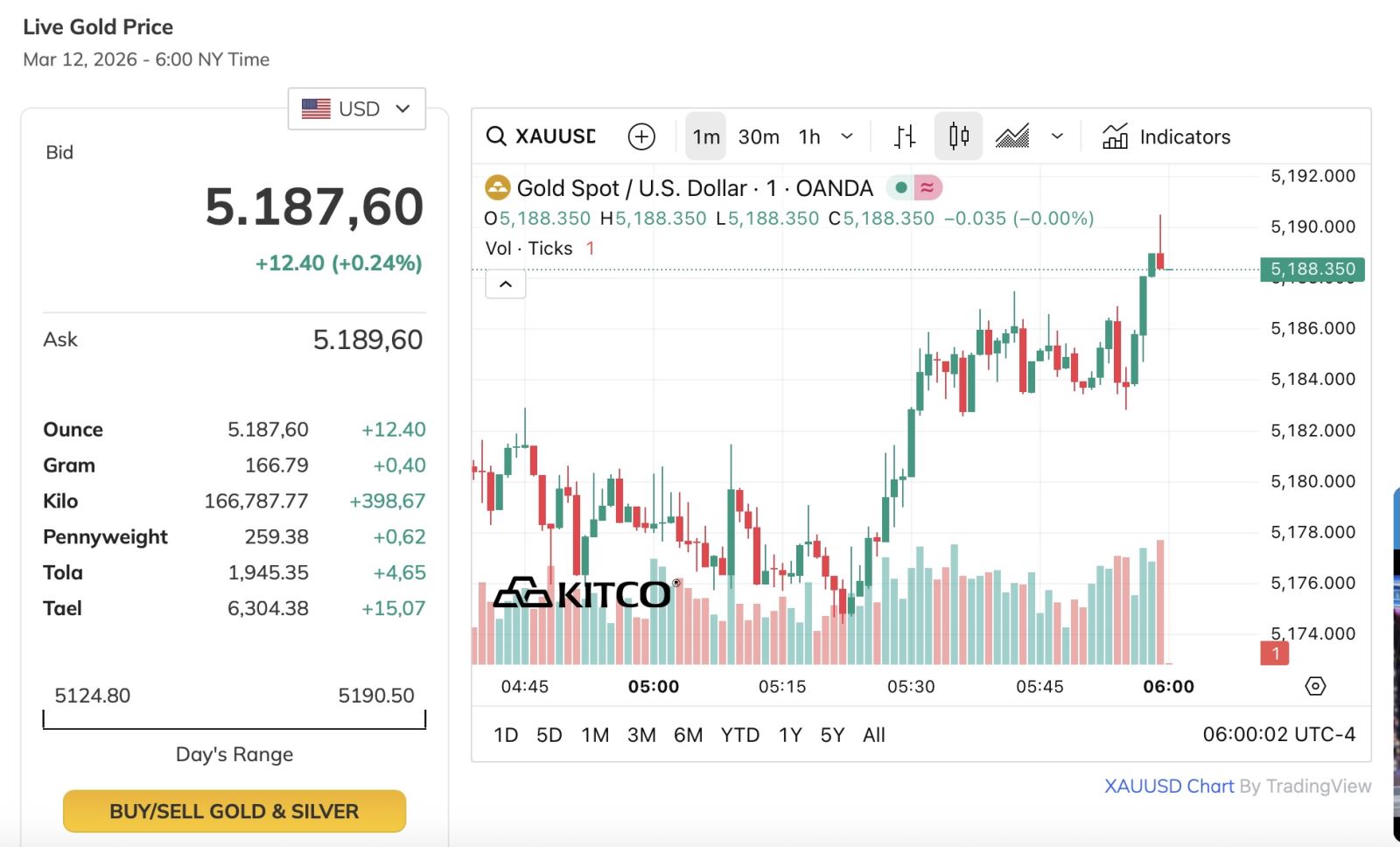Select the area chart style icon
Image resolution: width=1400 pixels, height=847 pixels.
1012,136
